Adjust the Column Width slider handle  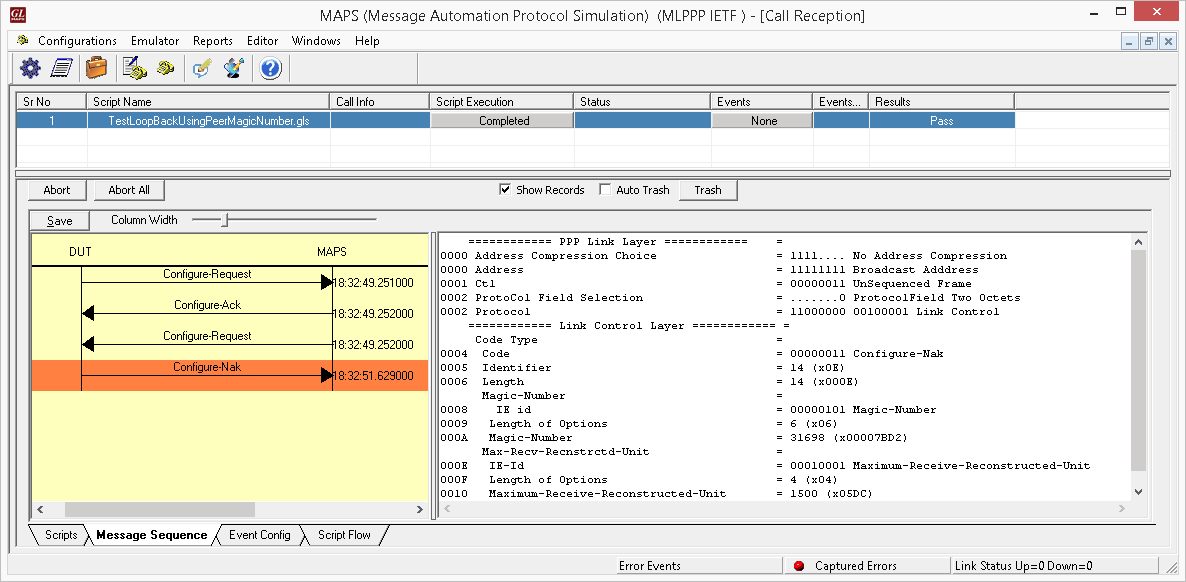coord(225,220)
